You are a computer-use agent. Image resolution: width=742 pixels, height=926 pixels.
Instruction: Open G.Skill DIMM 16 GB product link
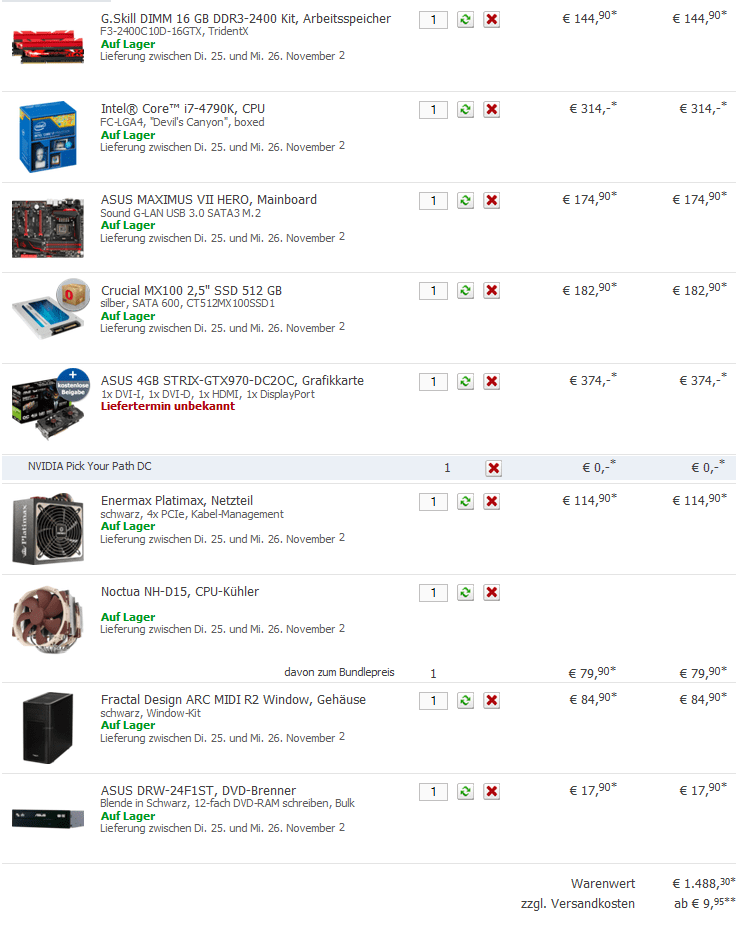pos(246,18)
